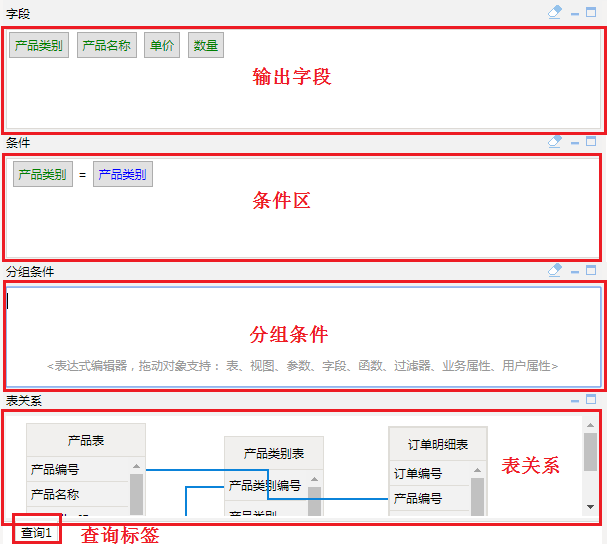Click up arrow of 订单明细表 field scrollbar
The height and width of the screenshot is (544, 607).
click(477, 470)
